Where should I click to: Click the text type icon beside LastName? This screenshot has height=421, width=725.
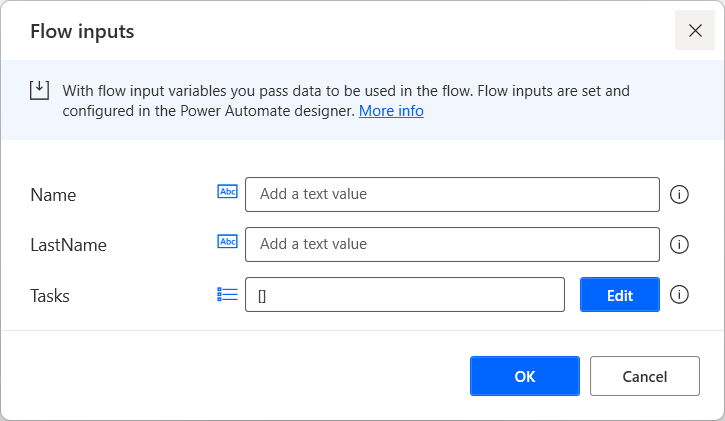pos(227,242)
